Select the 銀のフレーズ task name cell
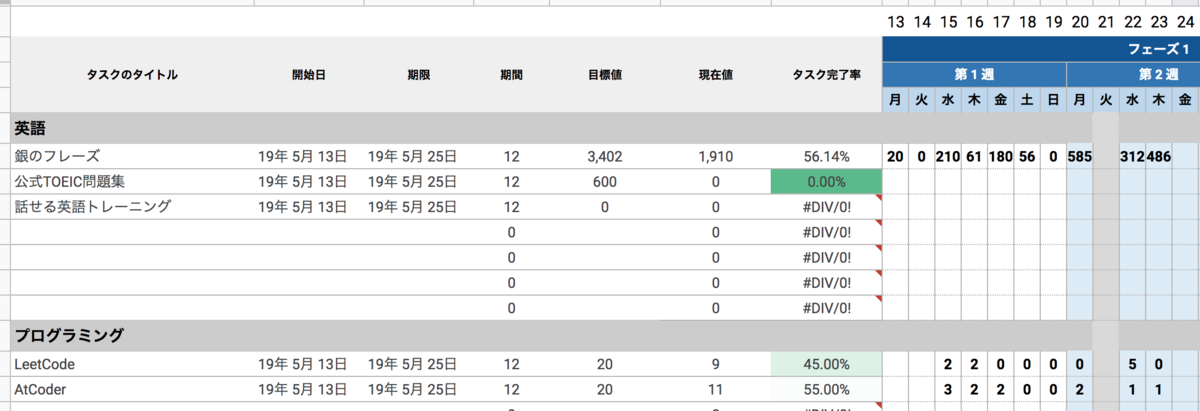This screenshot has width=1200, height=411. (x=132, y=156)
